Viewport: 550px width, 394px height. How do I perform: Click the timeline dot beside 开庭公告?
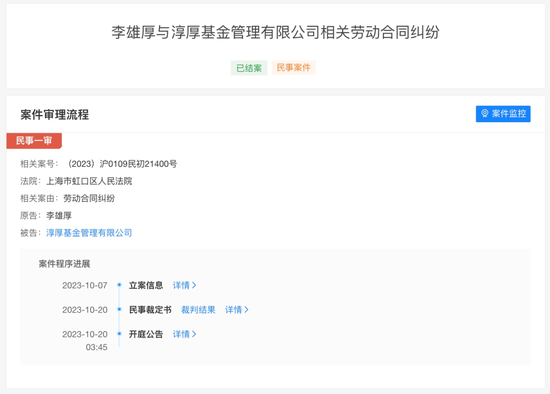click(119, 333)
